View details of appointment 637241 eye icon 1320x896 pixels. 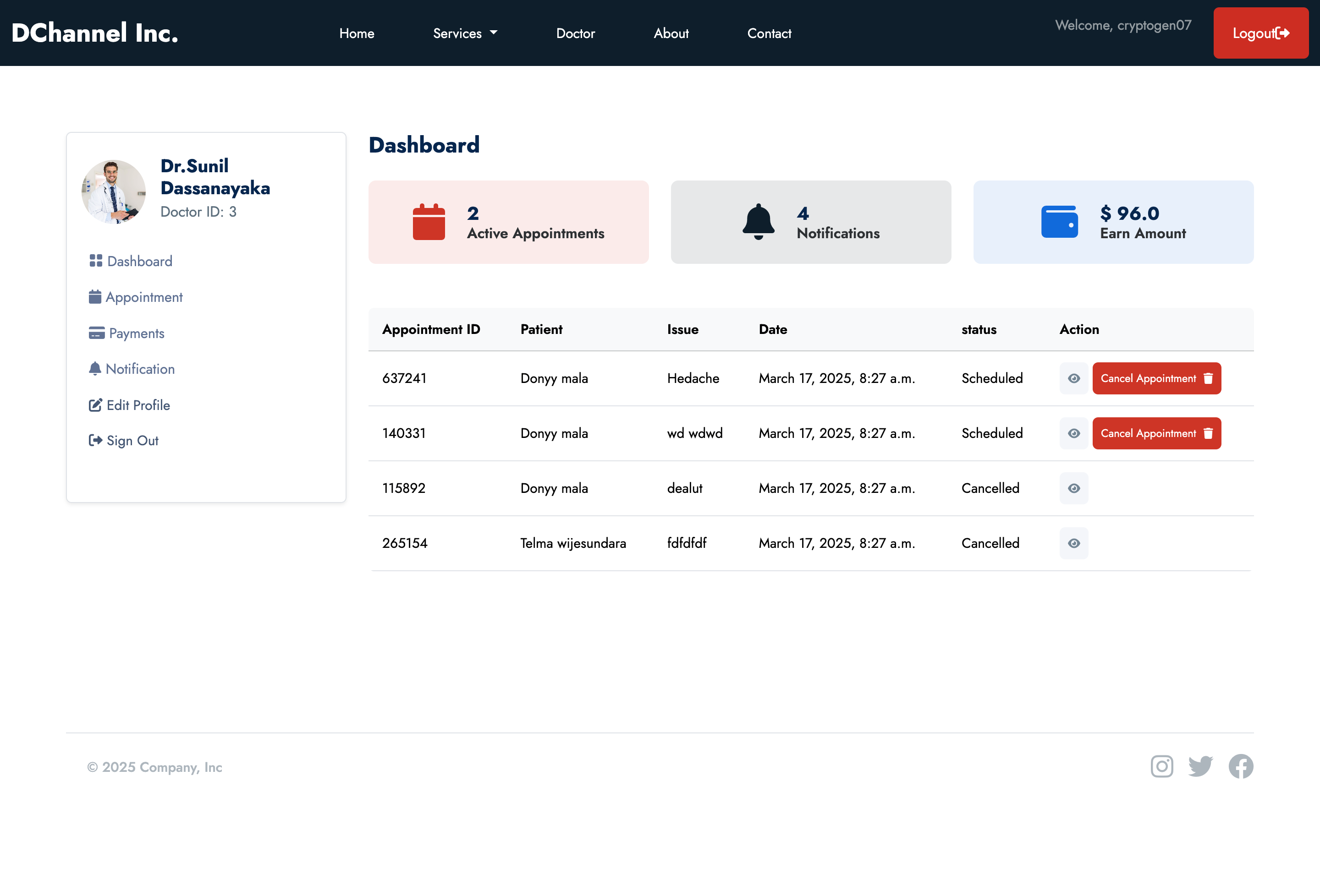[1073, 378]
